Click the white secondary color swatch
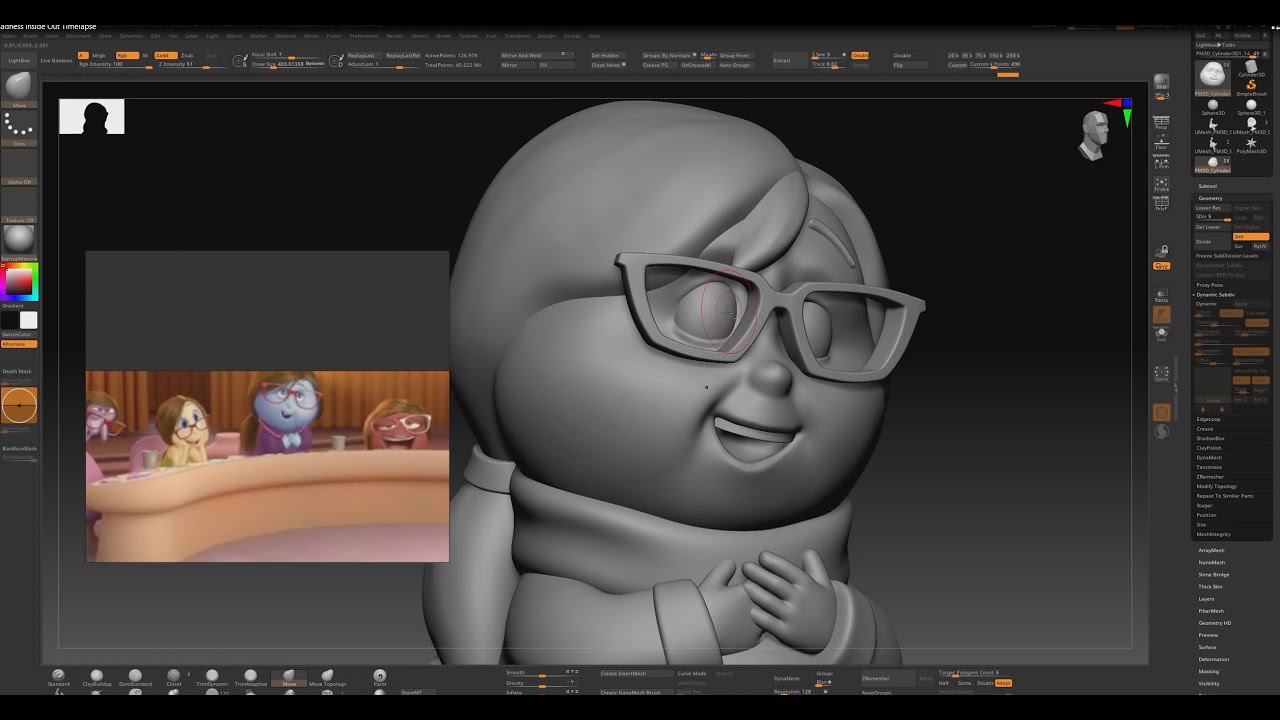Screen dimensions: 1280x720 coord(28,320)
